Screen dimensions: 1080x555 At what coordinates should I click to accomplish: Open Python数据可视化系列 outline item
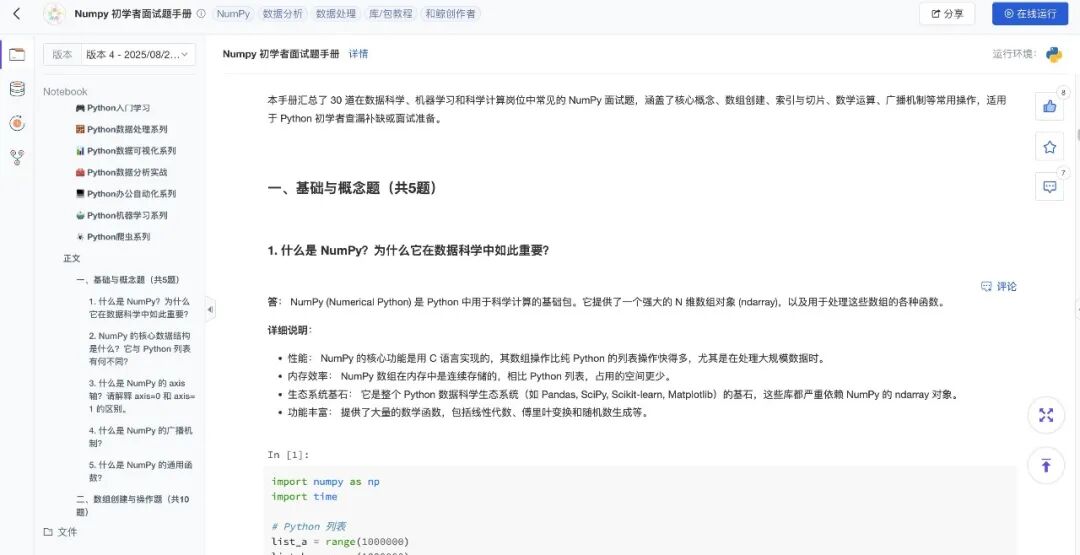(126, 151)
